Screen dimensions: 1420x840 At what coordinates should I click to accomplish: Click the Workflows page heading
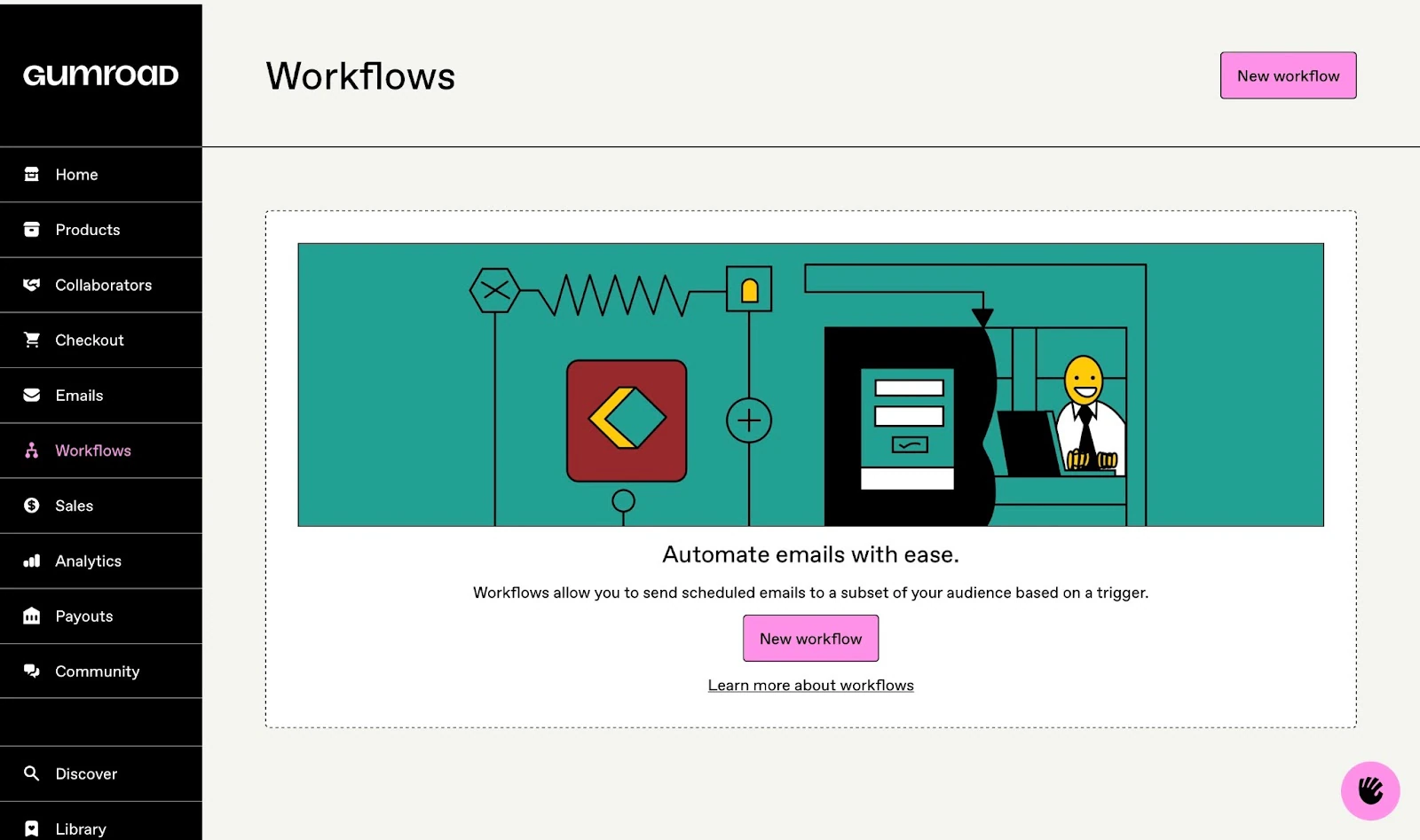pyautogui.click(x=360, y=76)
